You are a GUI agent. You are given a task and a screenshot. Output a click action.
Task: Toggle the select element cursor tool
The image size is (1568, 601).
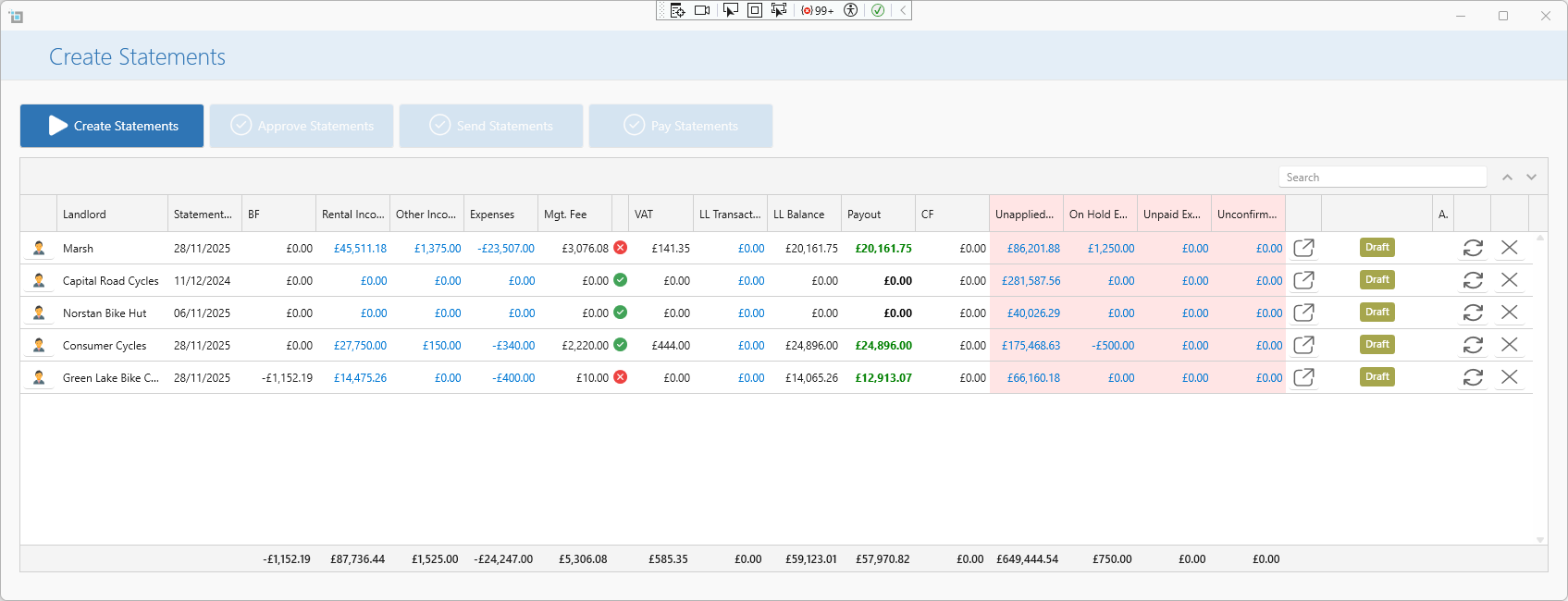coord(730,10)
